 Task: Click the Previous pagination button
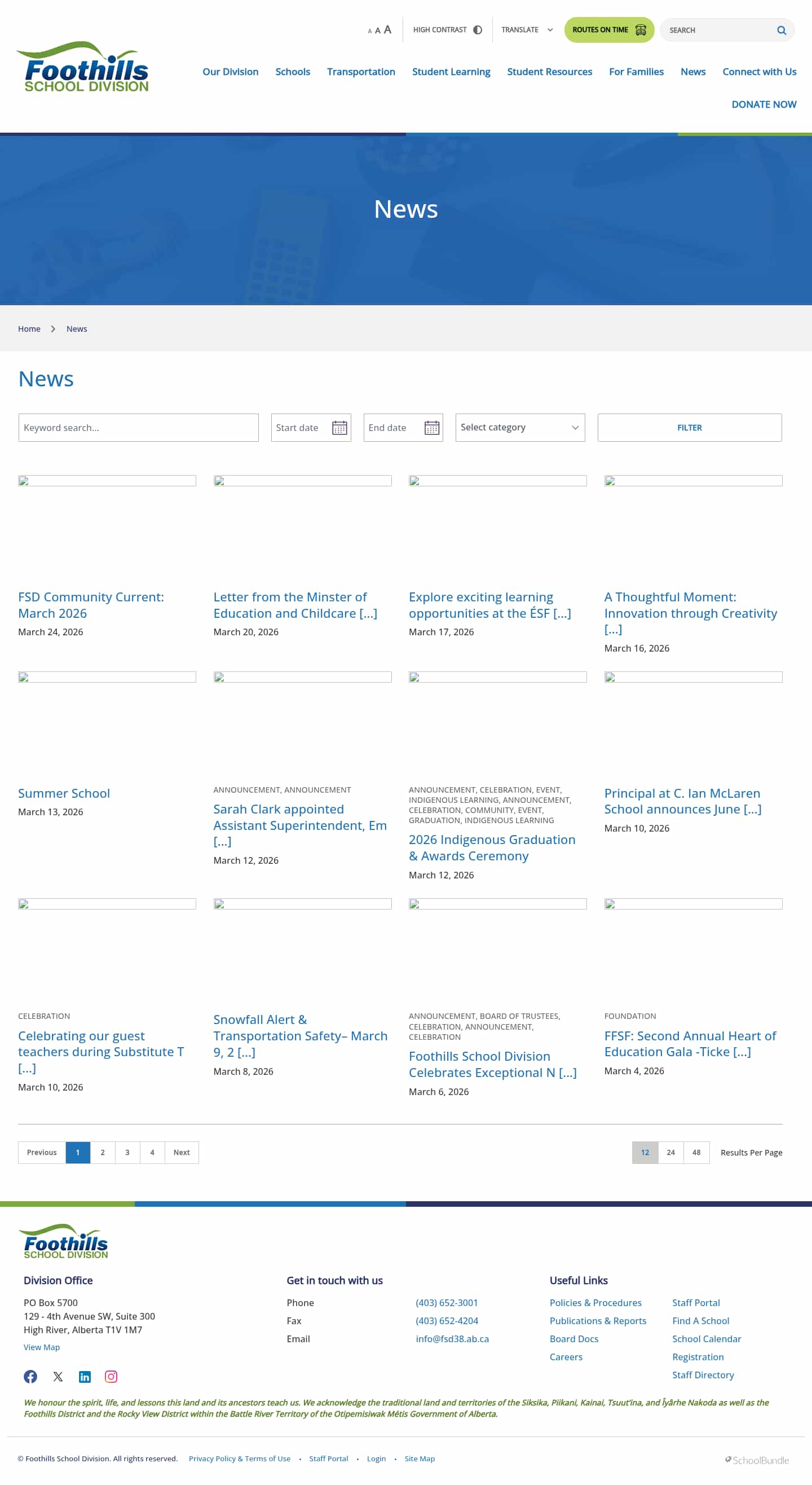pyautogui.click(x=42, y=1152)
